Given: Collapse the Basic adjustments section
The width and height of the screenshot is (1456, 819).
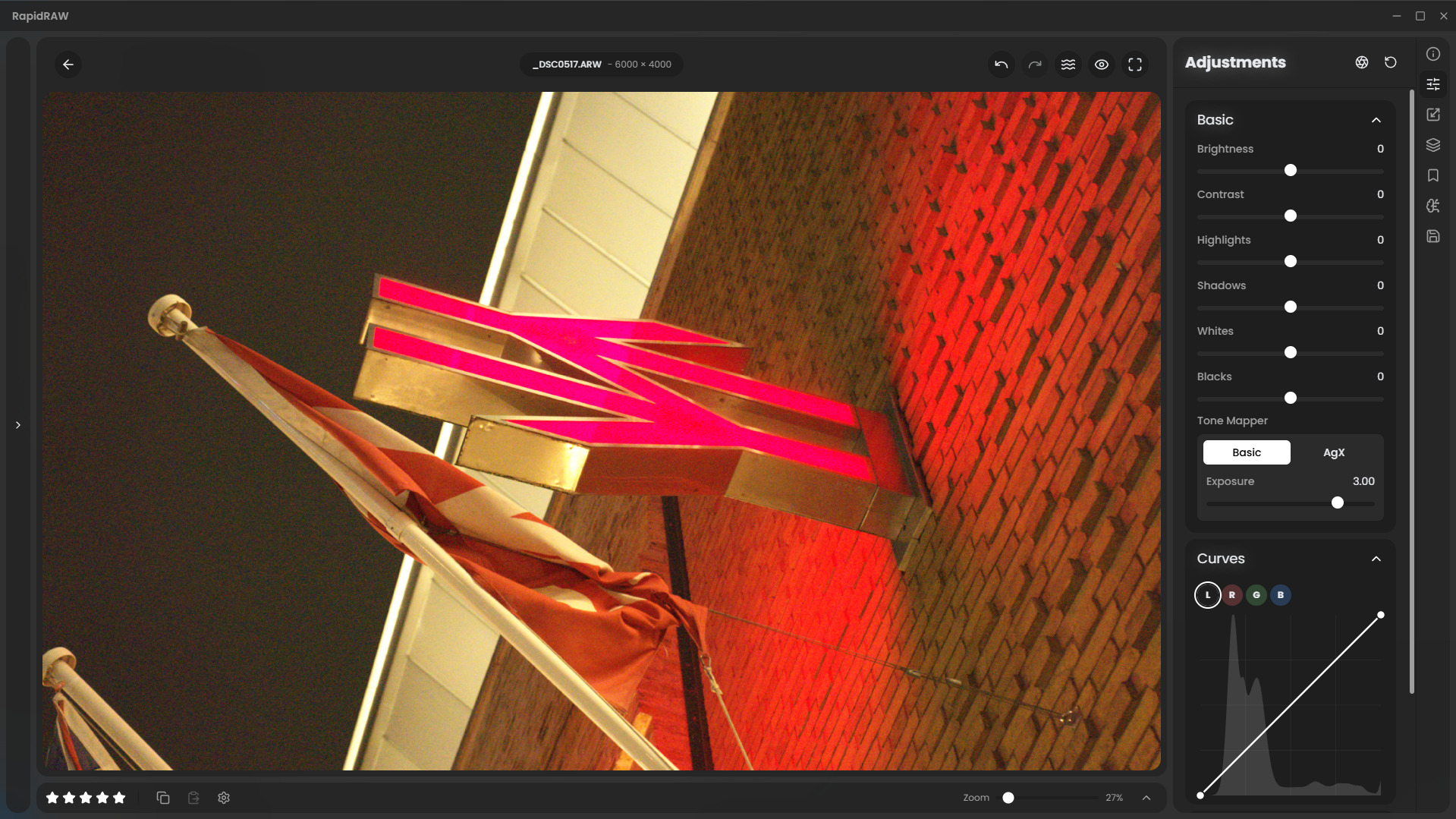Looking at the screenshot, I should tap(1376, 120).
